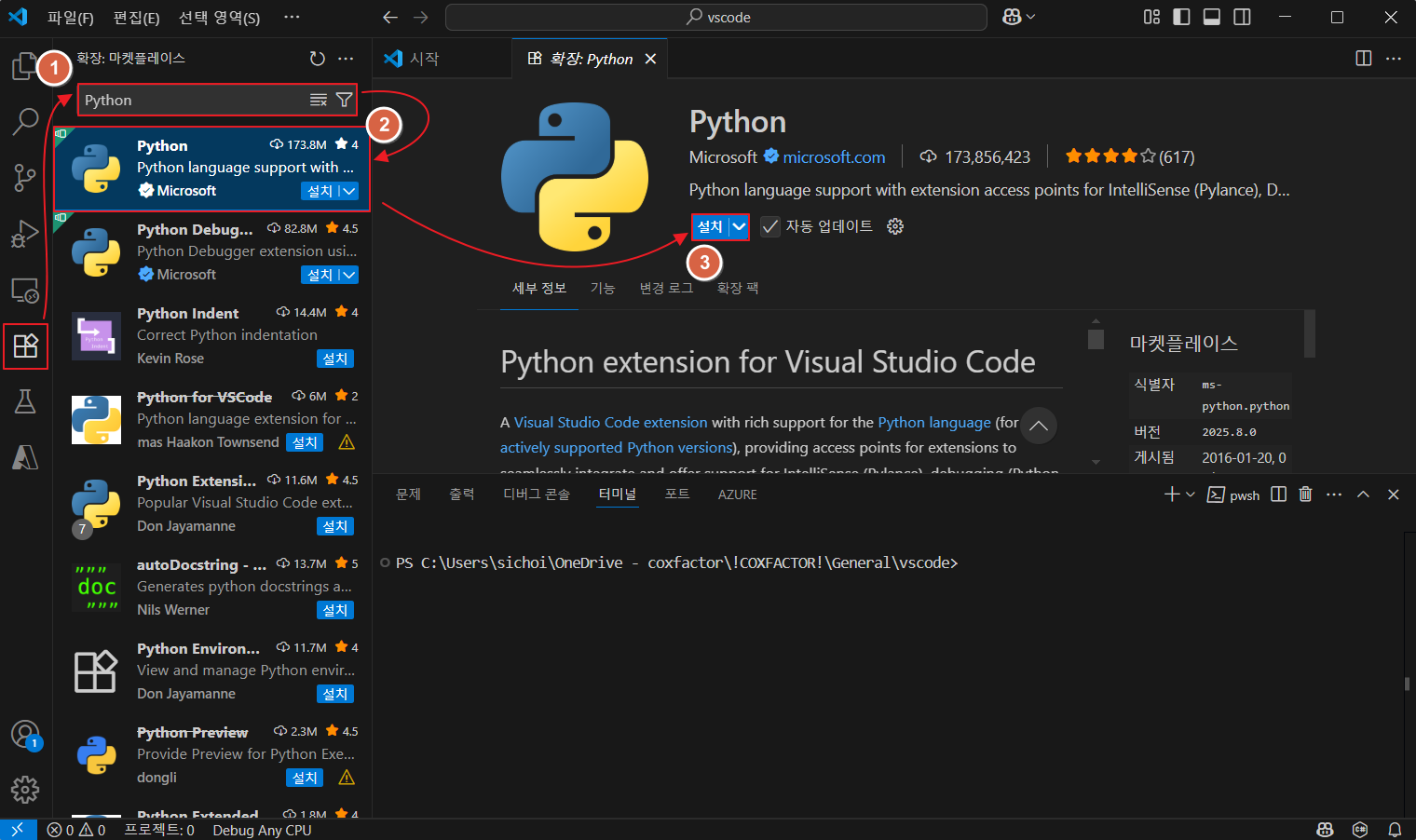Open notifications bell in status bar
The height and width of the screenshot is (840, 1416).
coord(1395,830)
